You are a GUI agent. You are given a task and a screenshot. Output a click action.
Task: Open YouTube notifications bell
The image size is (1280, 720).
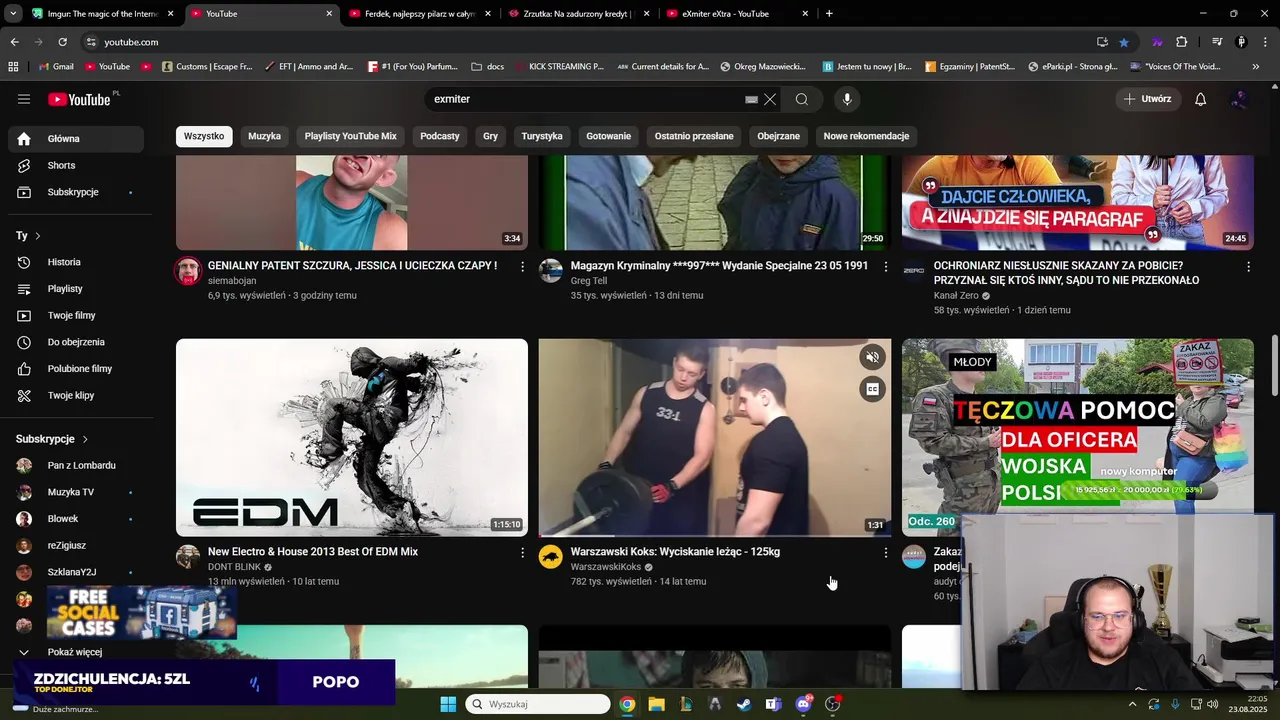tap(1201, 99)
